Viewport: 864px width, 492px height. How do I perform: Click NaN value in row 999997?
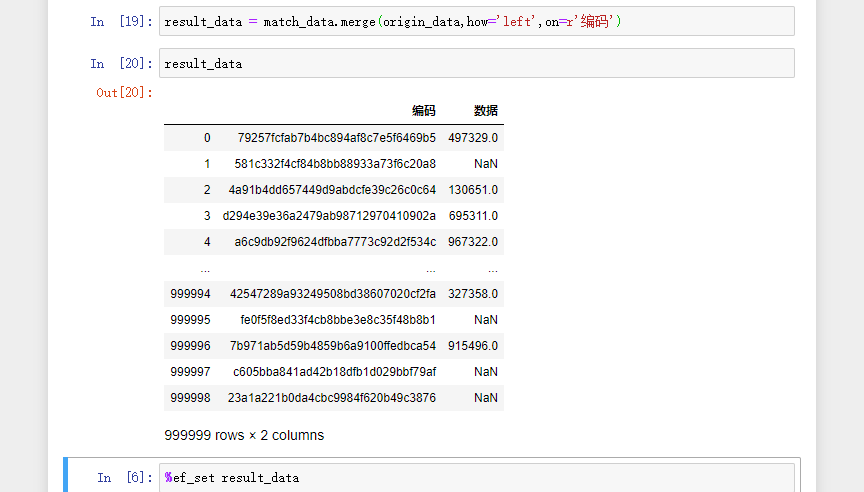[x=485, y=372]
